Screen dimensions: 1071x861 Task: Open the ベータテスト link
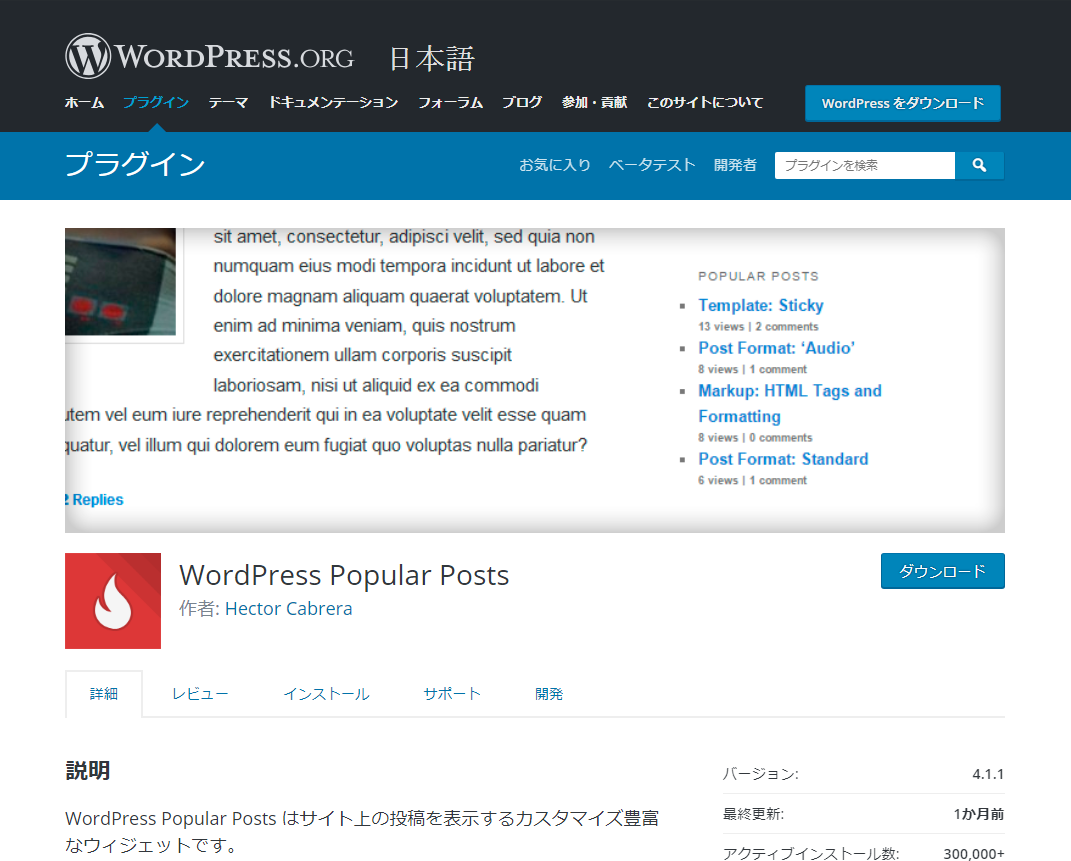[x=652, y=165]
